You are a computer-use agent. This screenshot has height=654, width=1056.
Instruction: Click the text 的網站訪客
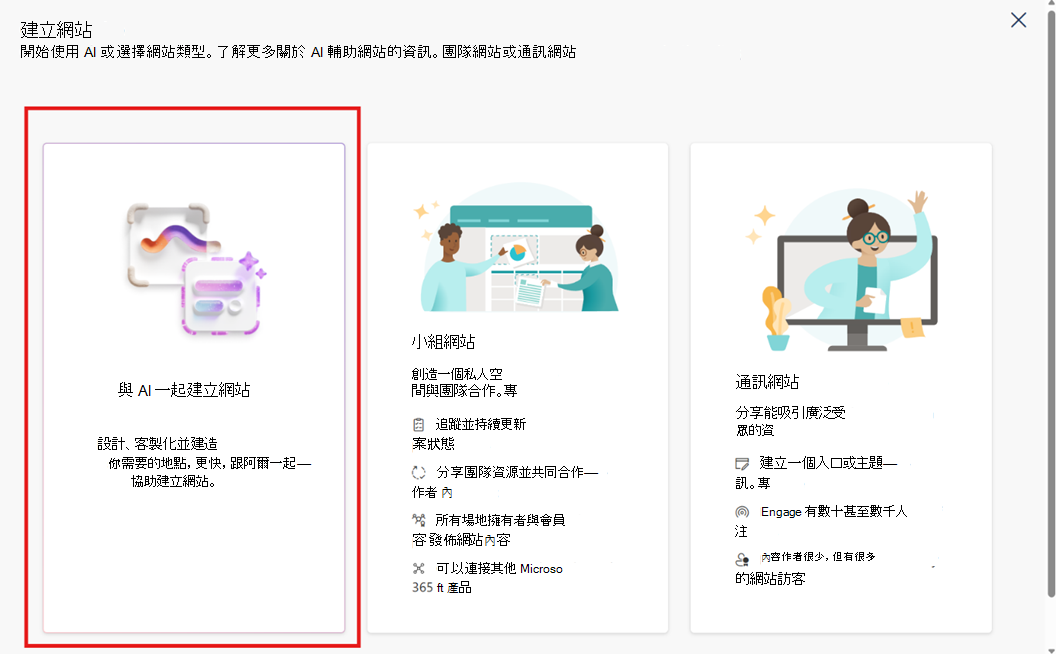point(770,579)
